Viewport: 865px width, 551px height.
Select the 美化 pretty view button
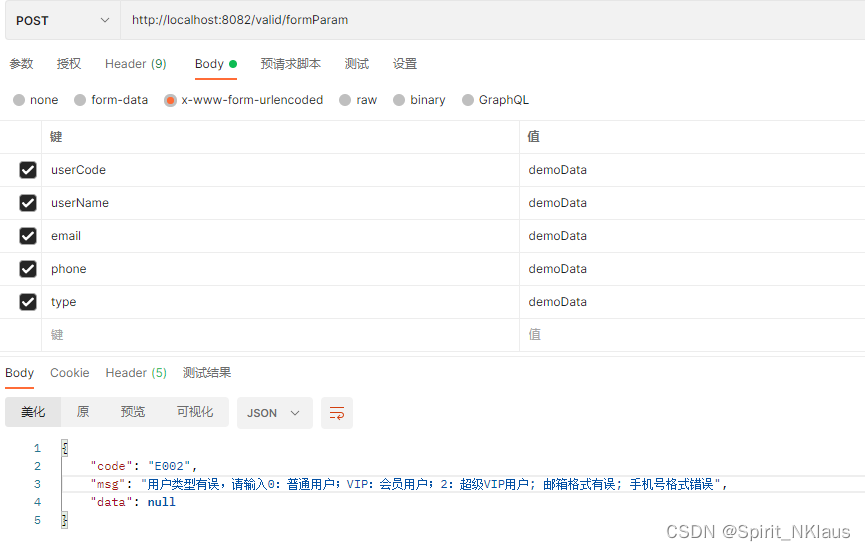click(33, 412)
